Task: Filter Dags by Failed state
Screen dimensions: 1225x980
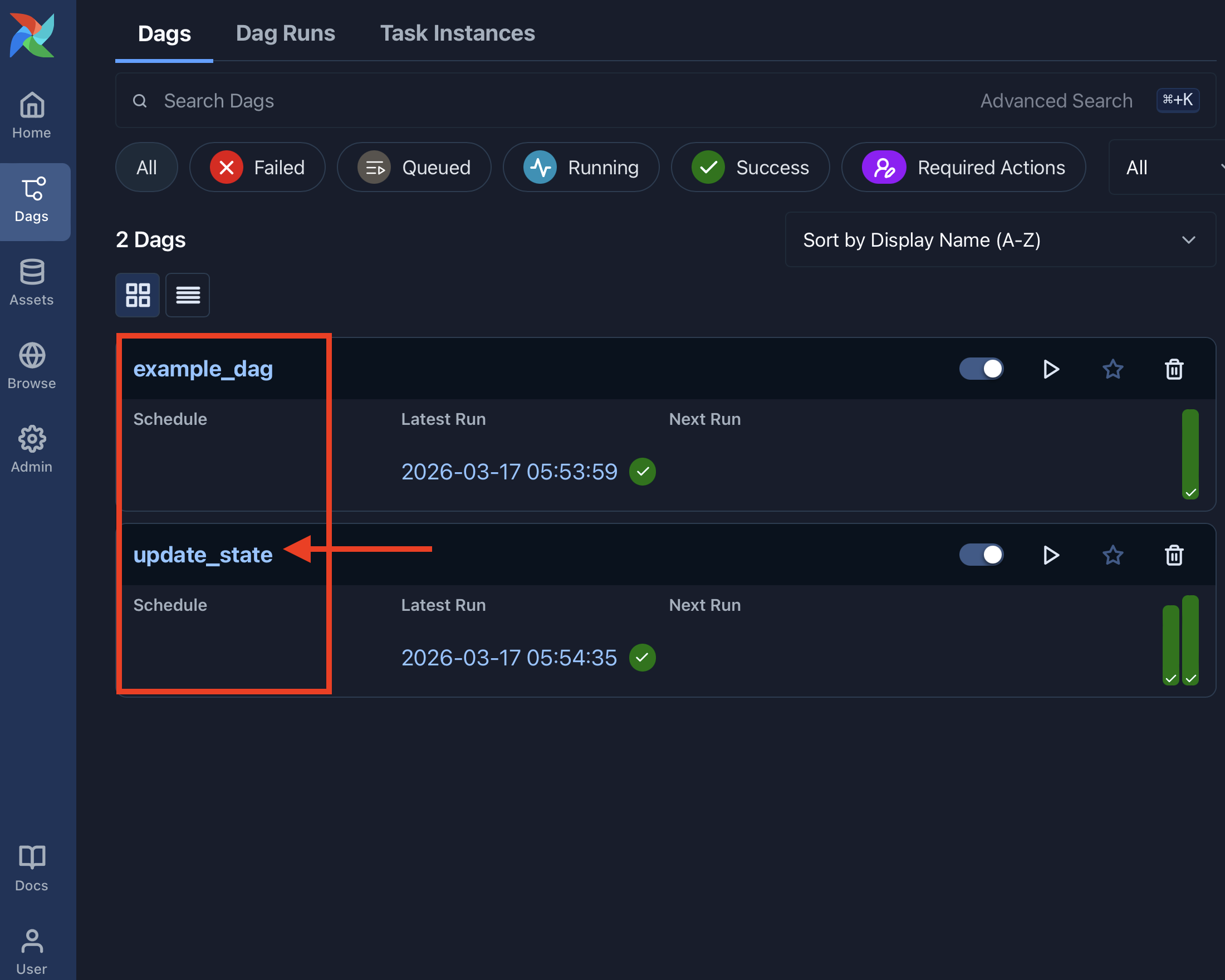Action: click(x=257, y=167)
